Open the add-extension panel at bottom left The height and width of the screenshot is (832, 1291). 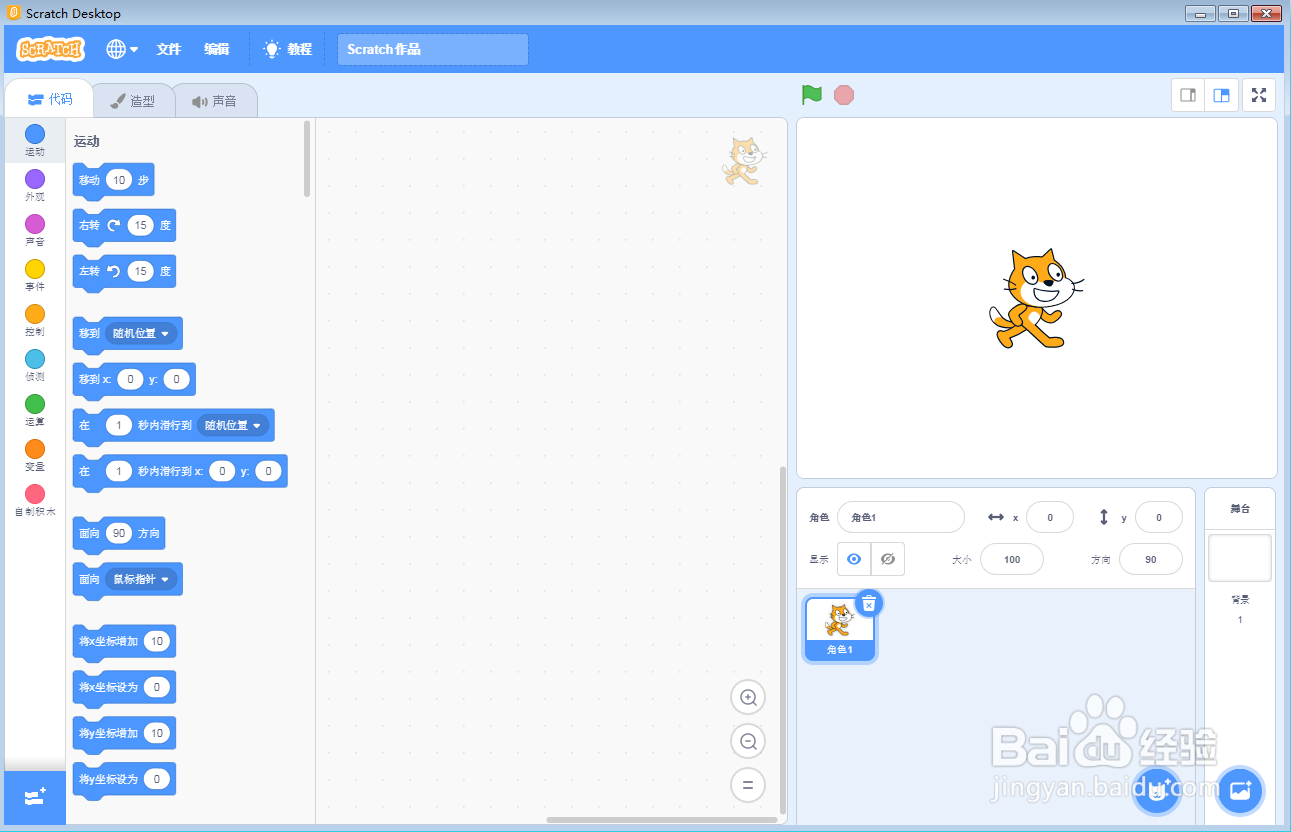33,797
